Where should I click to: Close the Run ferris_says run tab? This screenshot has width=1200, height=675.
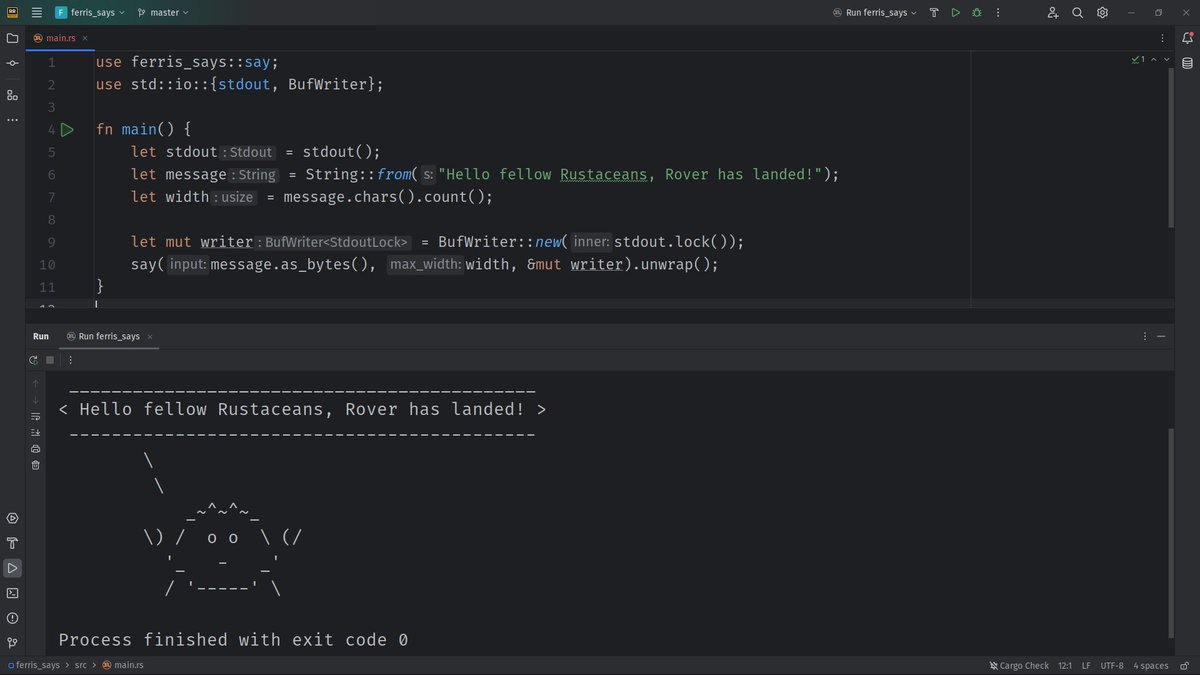(152, 337)
